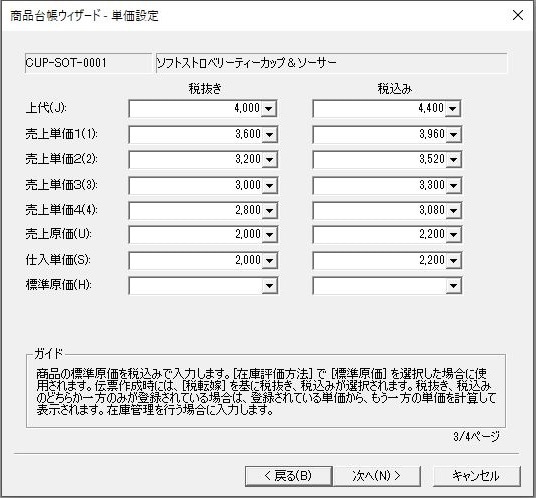Click the ガイド group title
The height and width of the screenshot is (498, 536).
(49, 353)
